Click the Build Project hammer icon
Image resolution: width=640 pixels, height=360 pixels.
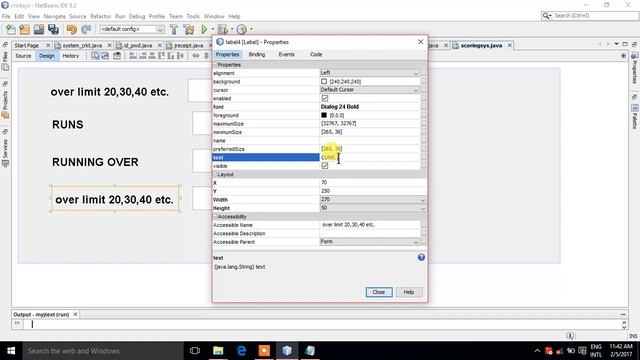point(174,29)
